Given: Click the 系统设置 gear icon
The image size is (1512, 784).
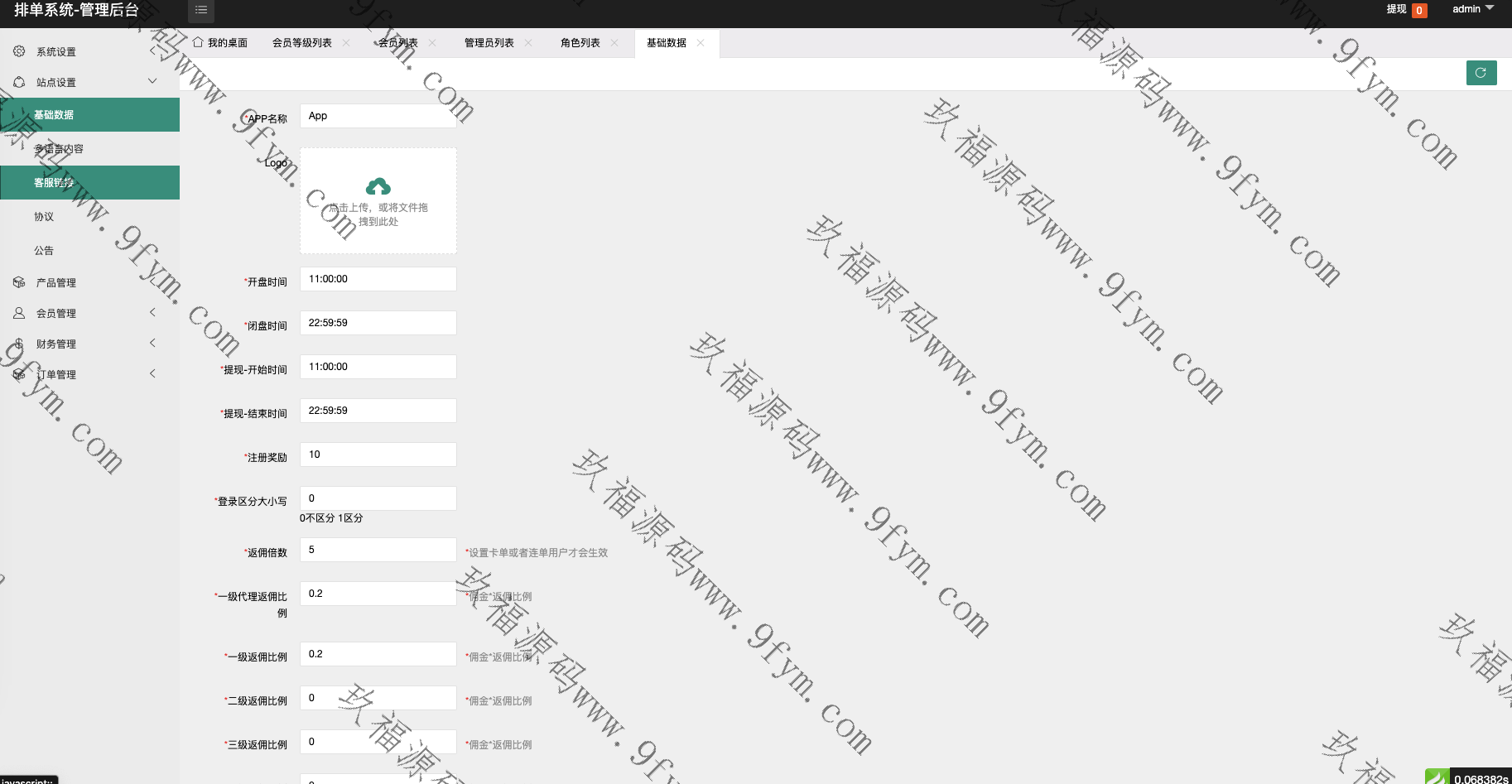Looking at the screenshot, I should [19, 51].
